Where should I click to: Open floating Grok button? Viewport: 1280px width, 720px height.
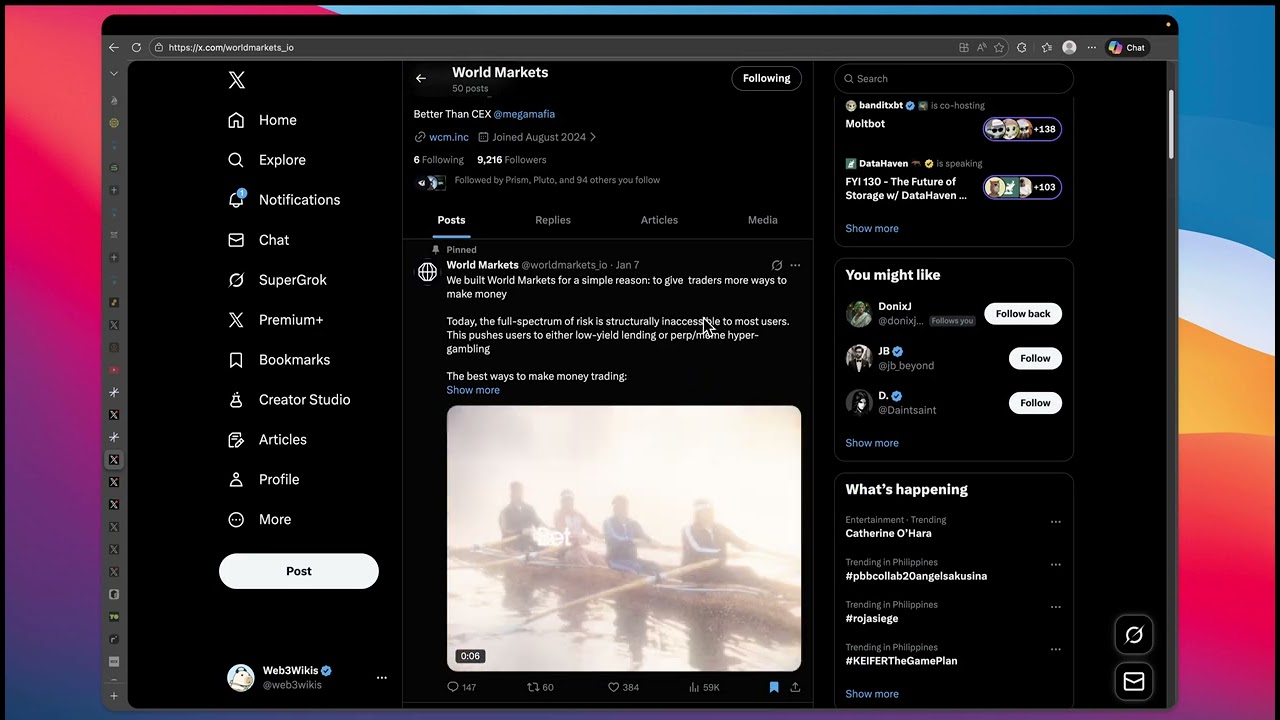(1134, 634)
